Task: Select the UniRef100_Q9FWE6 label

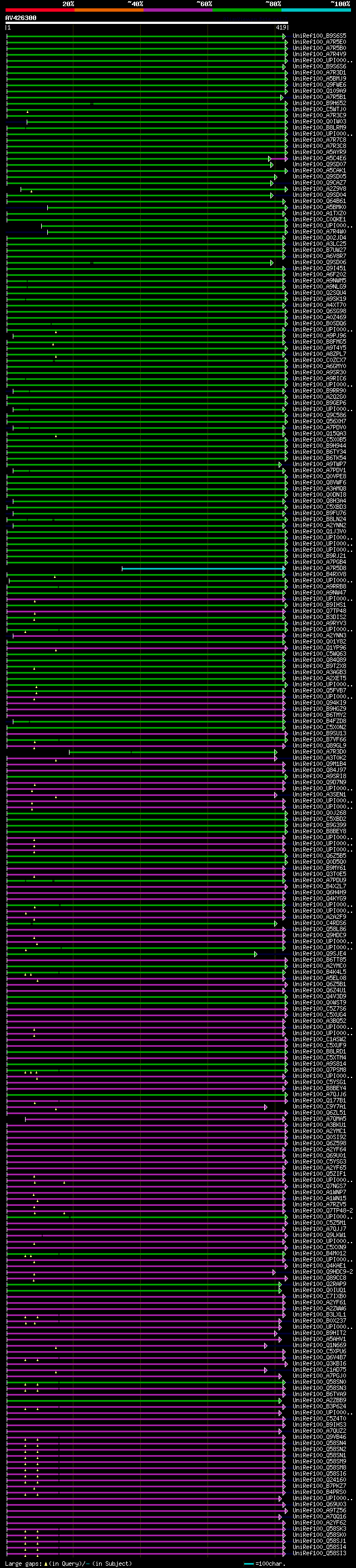Action: [319, 85]
